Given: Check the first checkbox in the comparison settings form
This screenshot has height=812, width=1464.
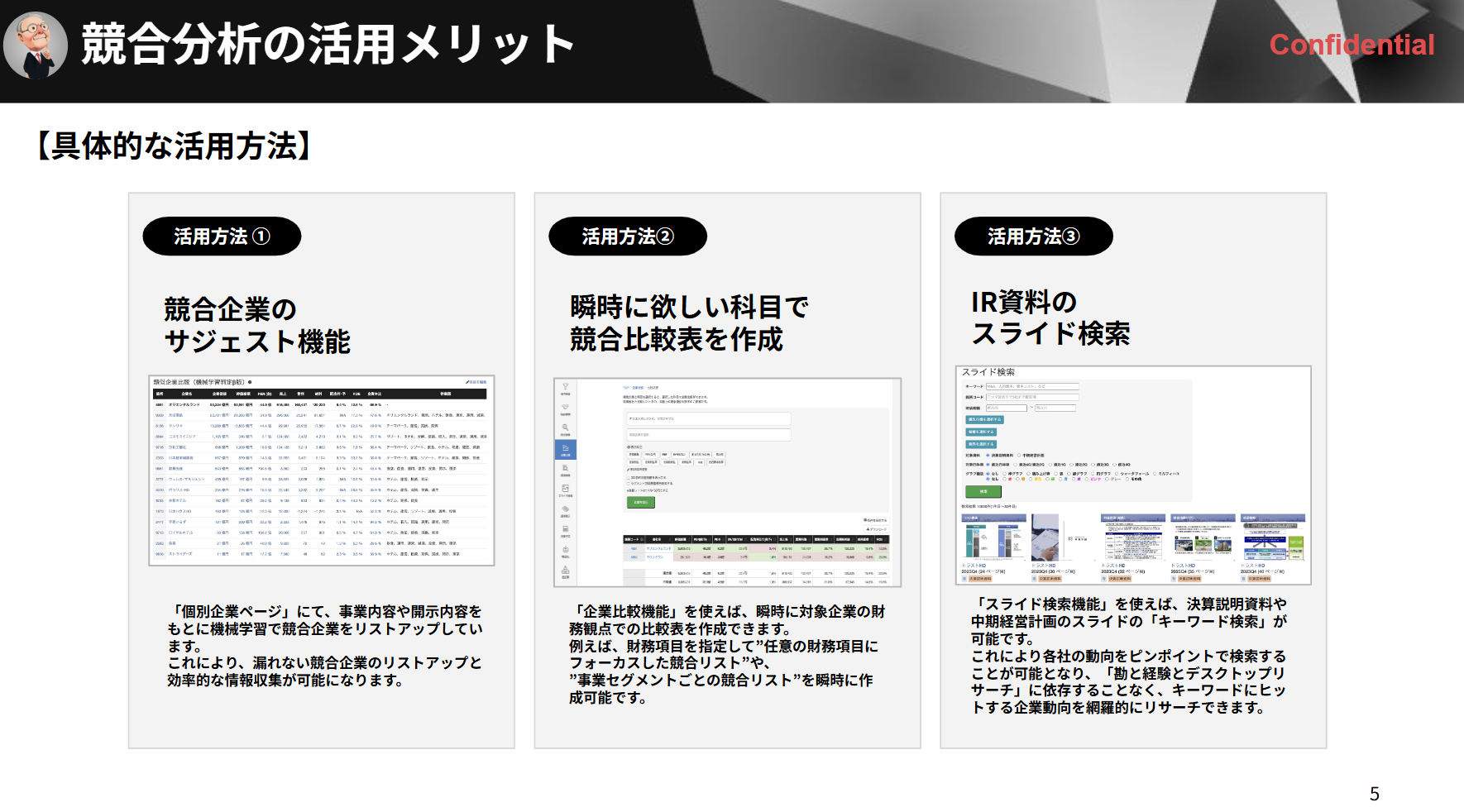Looking at the screenshot, I should [x=627, y=477].
